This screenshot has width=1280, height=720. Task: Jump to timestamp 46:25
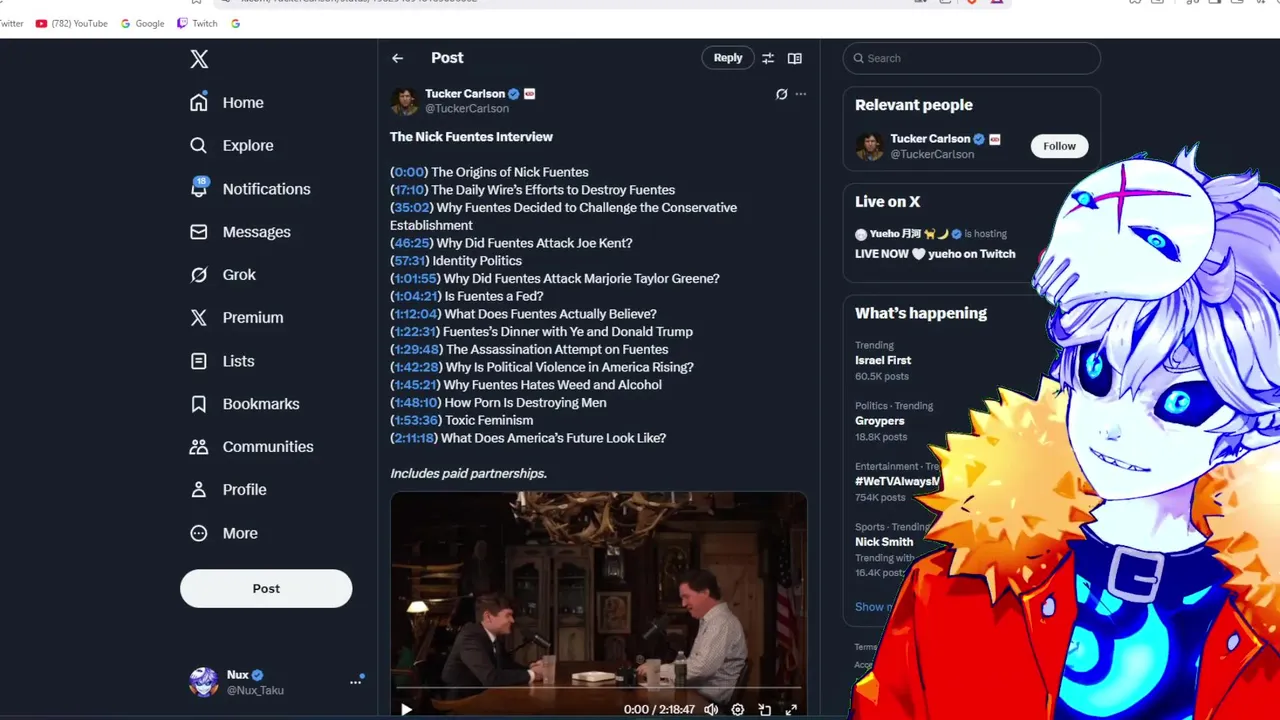[x=412, y=243]
